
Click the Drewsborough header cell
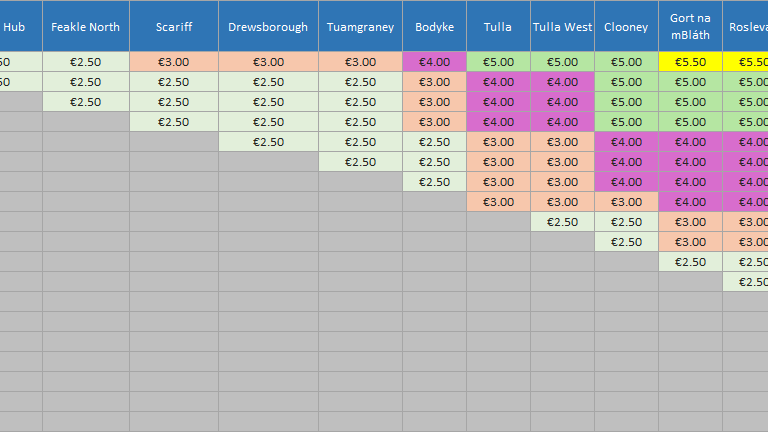268,26
